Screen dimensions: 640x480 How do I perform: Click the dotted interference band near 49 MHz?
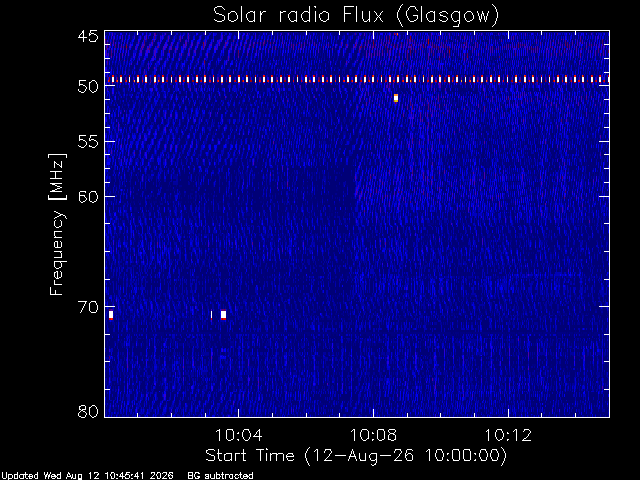point(357,79)
